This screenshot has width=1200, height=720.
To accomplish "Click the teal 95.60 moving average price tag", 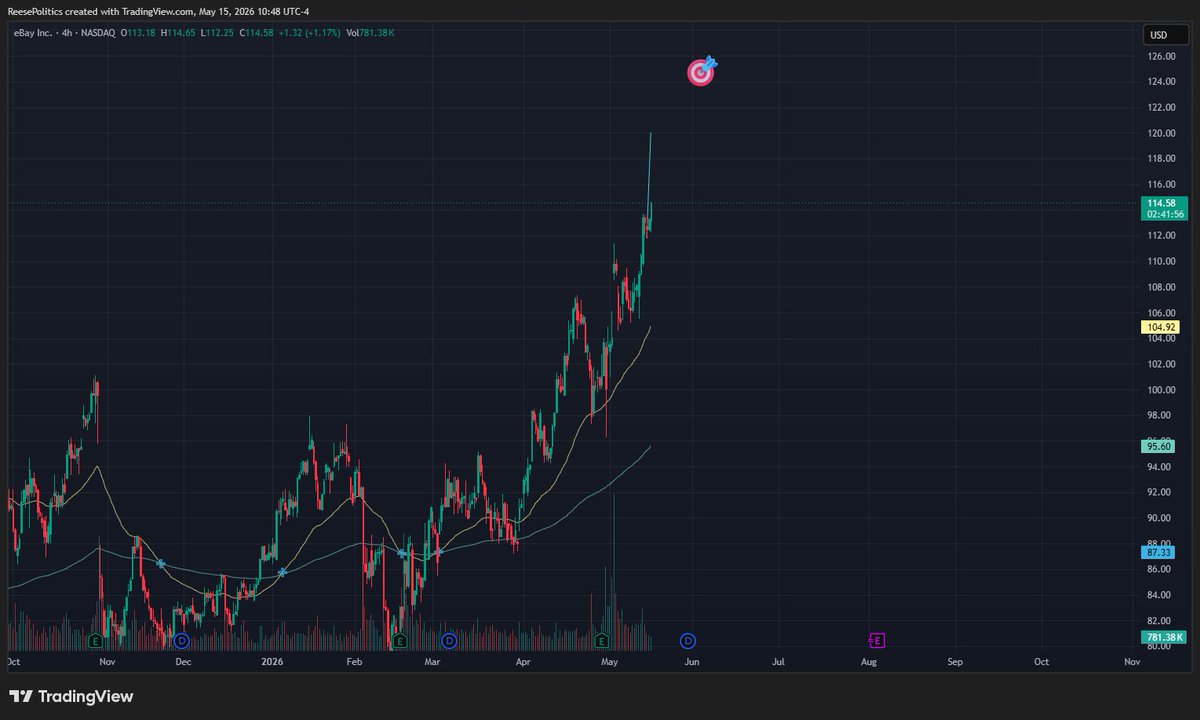I will point(1158,447).
